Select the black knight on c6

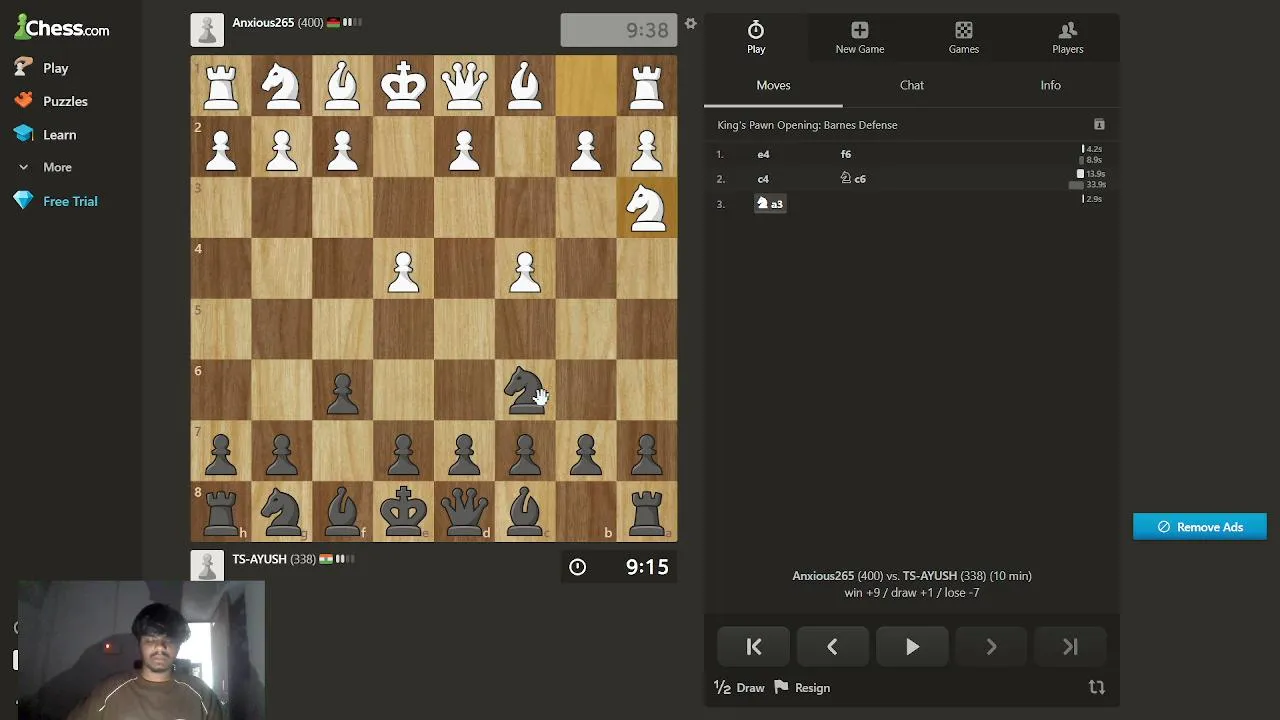[525, 390]
